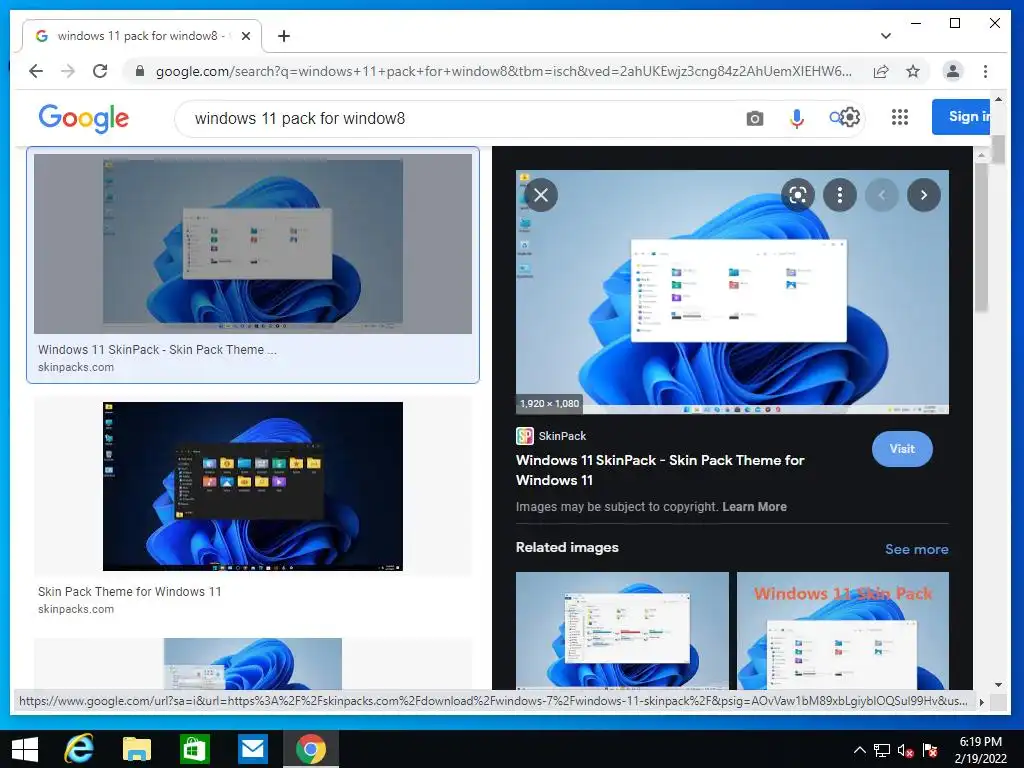Image resolution: width=1024 pixels, height=768 pixels.
Task: Click the padlock site info icon
Action: click(x=140, y=71)
